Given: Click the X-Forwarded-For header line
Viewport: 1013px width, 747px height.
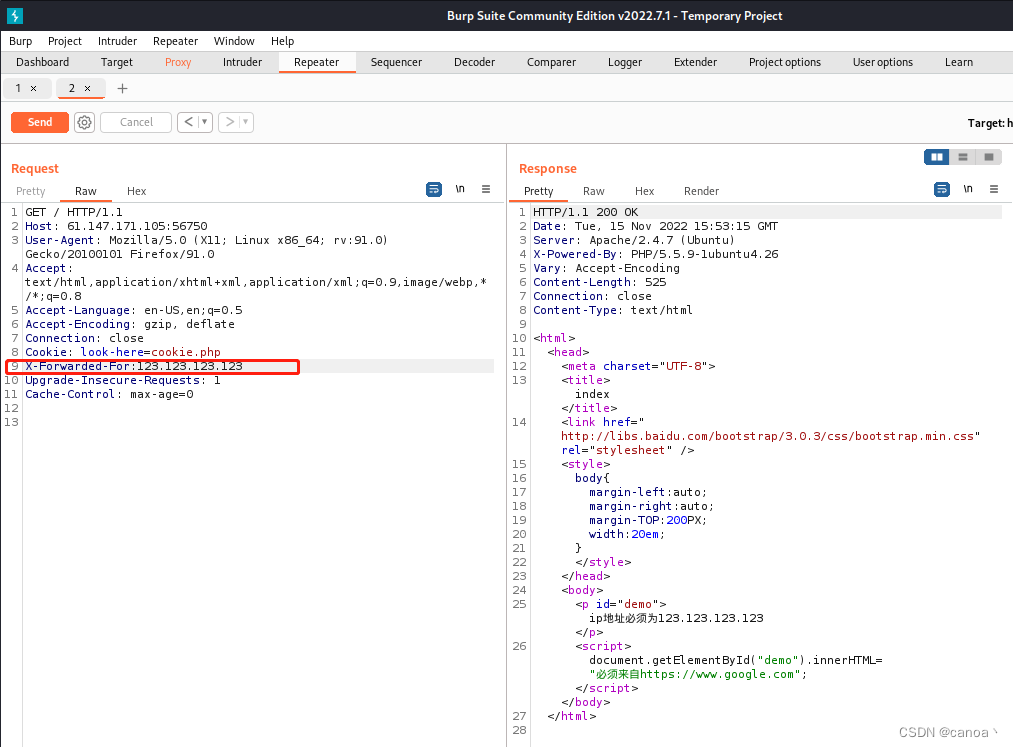Looking at the screenshot, I should coord(134,366).
